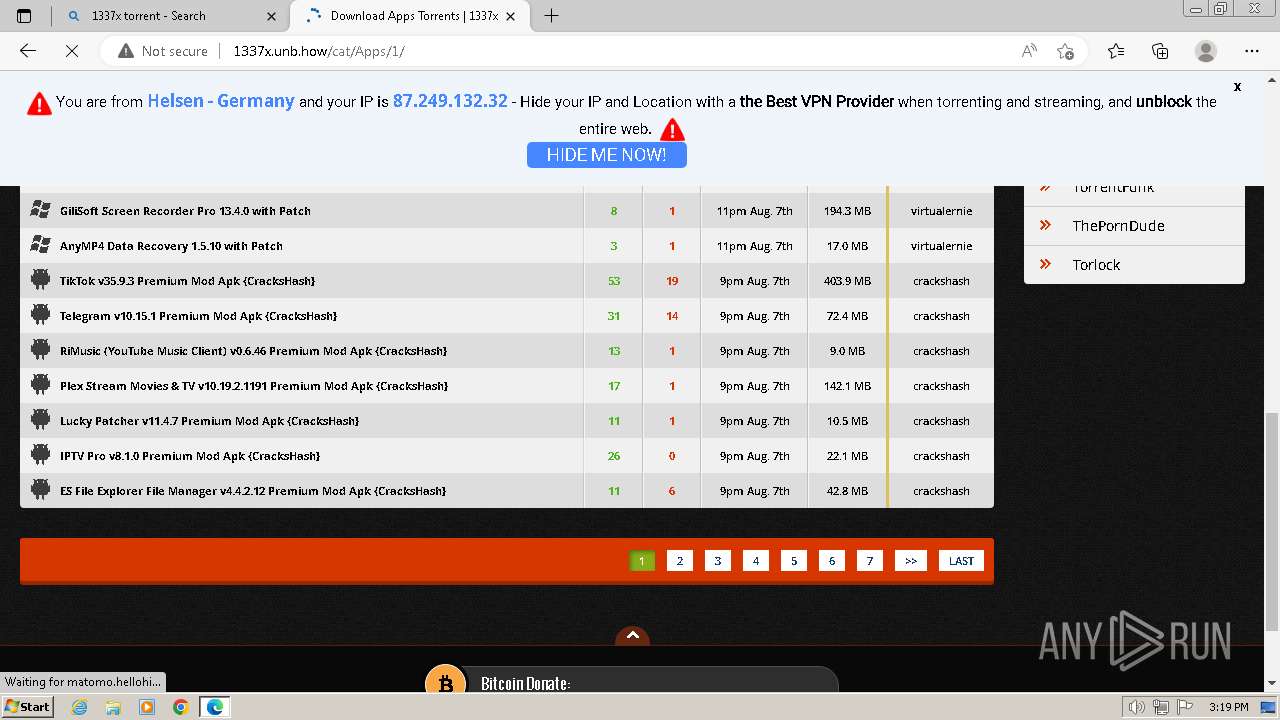This screenshot has width=1280, height=720.
Task: Open Telegram v10.15.1 Premium Mod Apk
Action: tap(198, 316)
